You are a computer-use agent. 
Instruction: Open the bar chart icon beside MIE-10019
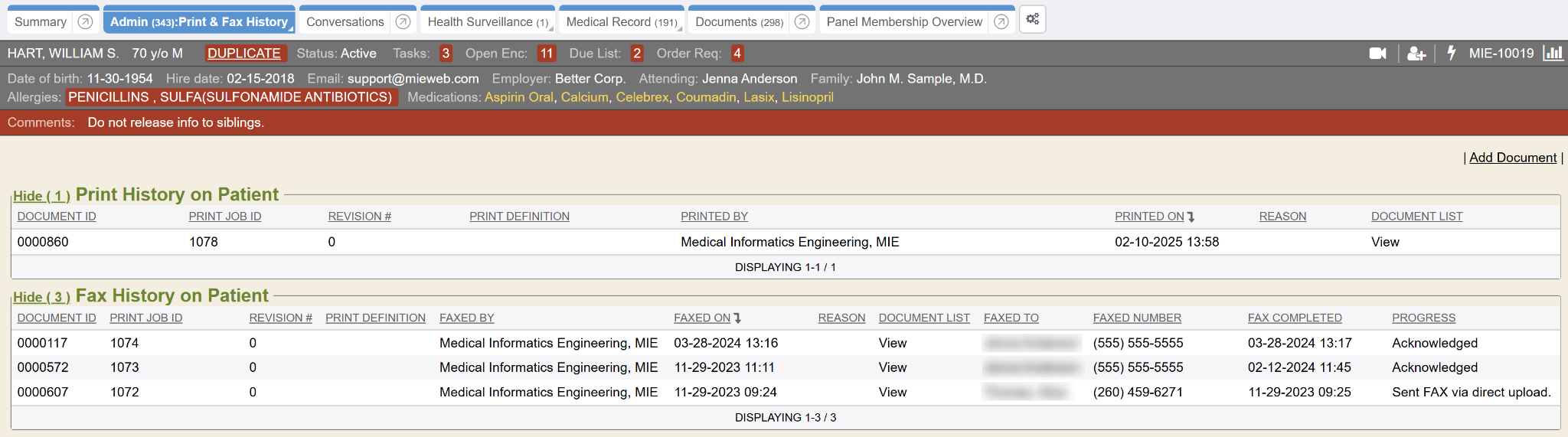pos(1553,53)
